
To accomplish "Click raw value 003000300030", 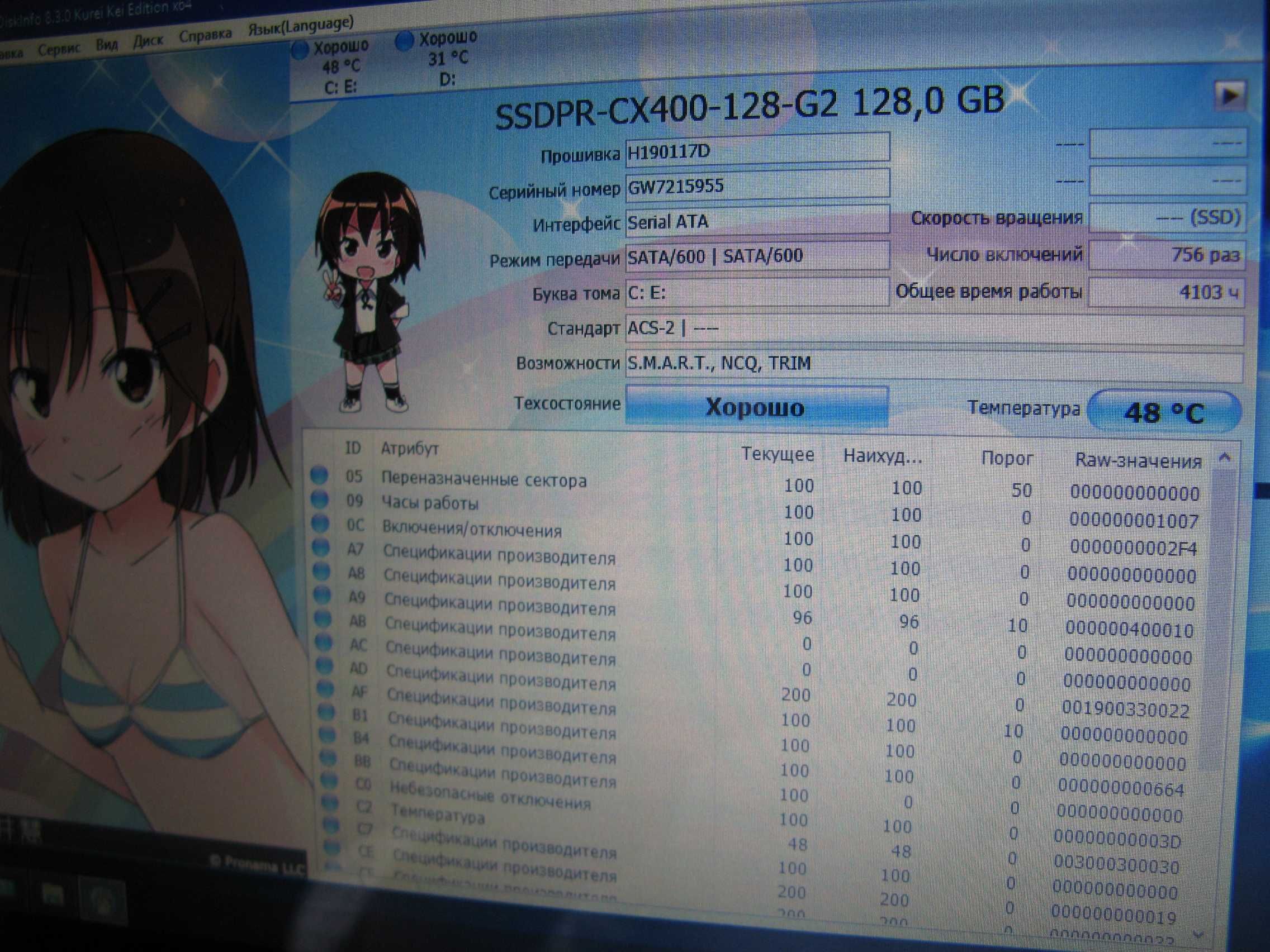I will (x=1116, y=865).
